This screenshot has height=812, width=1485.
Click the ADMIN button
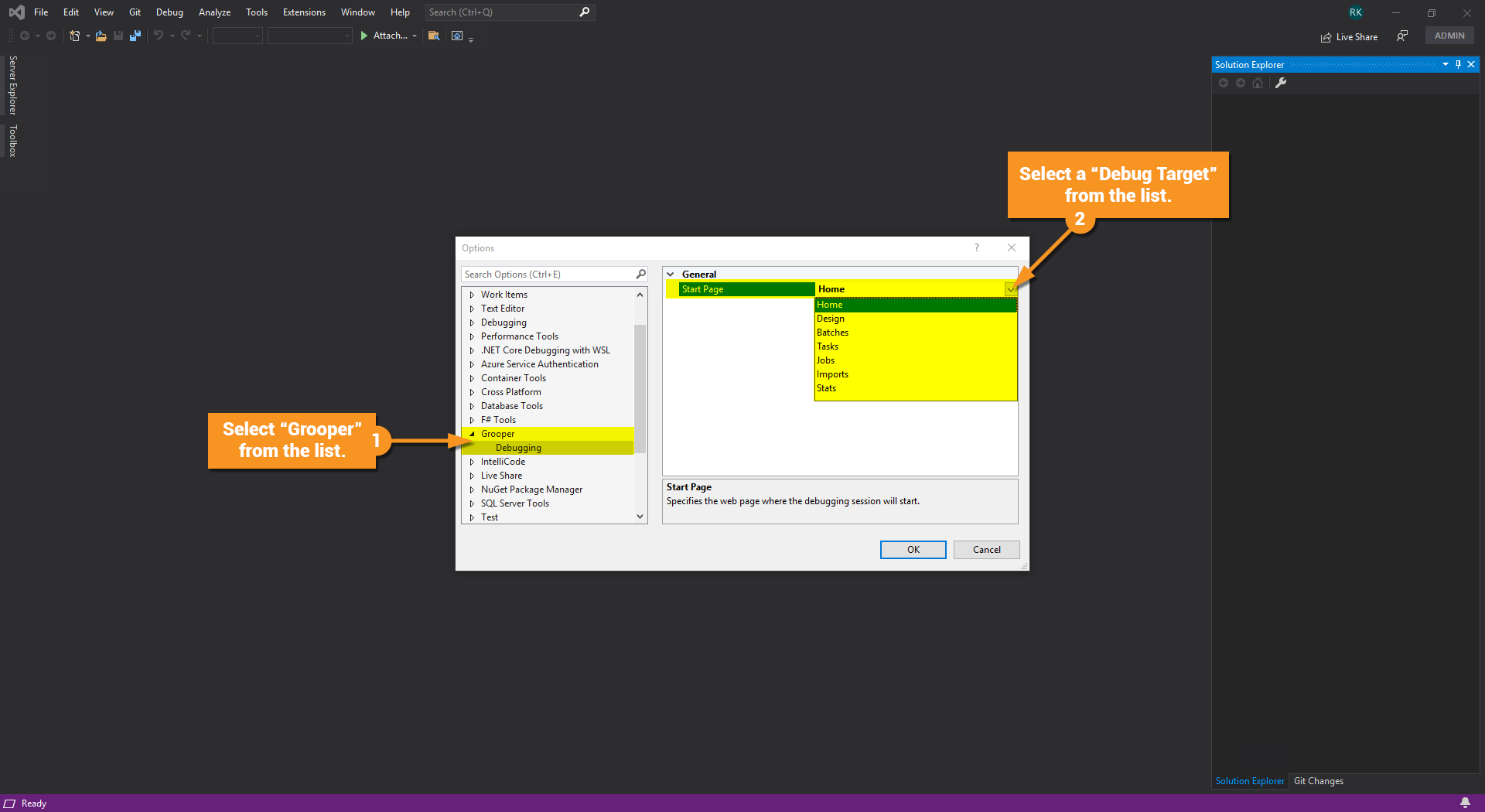point(1449,36)
